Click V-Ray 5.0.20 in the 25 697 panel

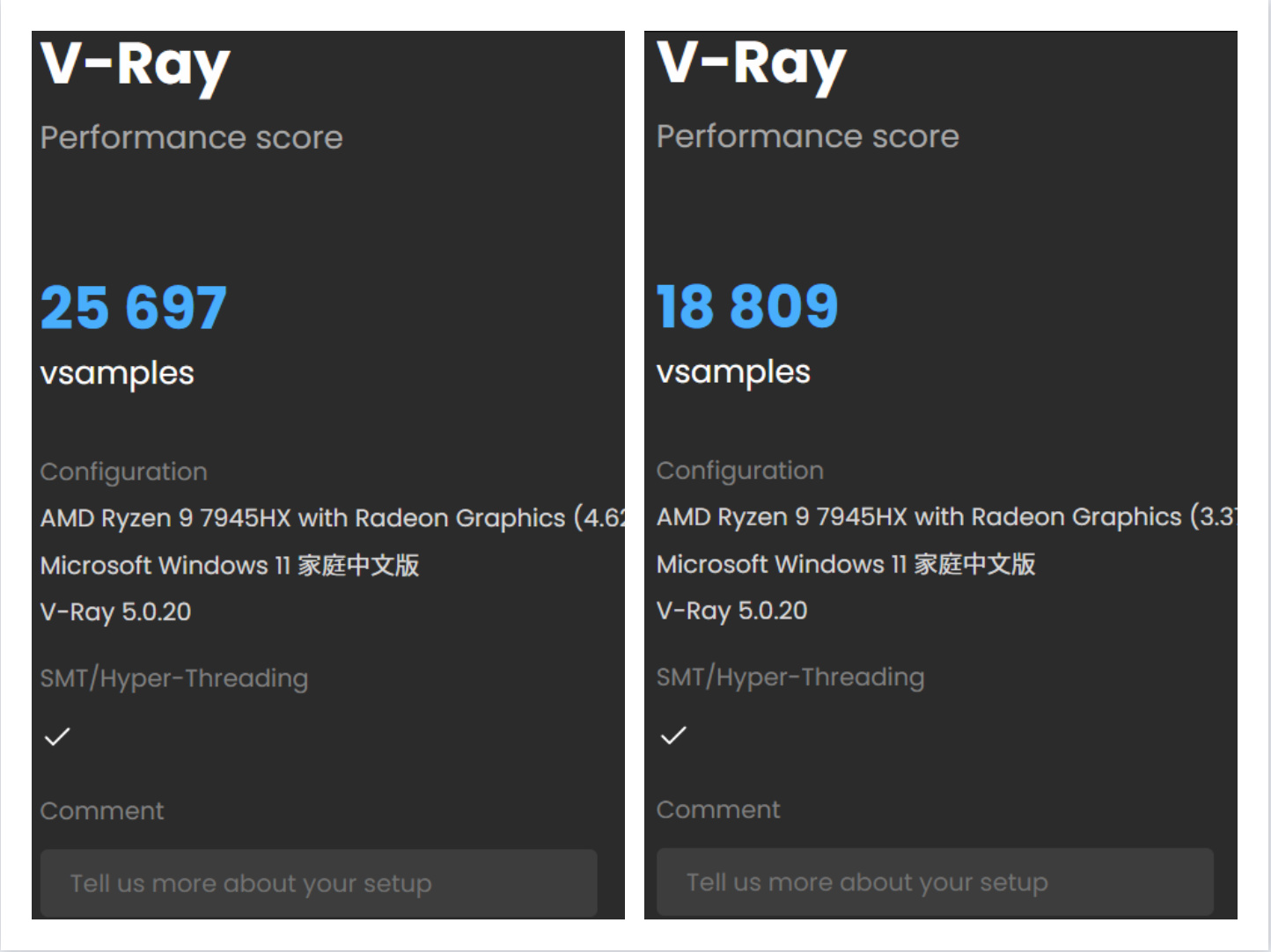[115, 611]
